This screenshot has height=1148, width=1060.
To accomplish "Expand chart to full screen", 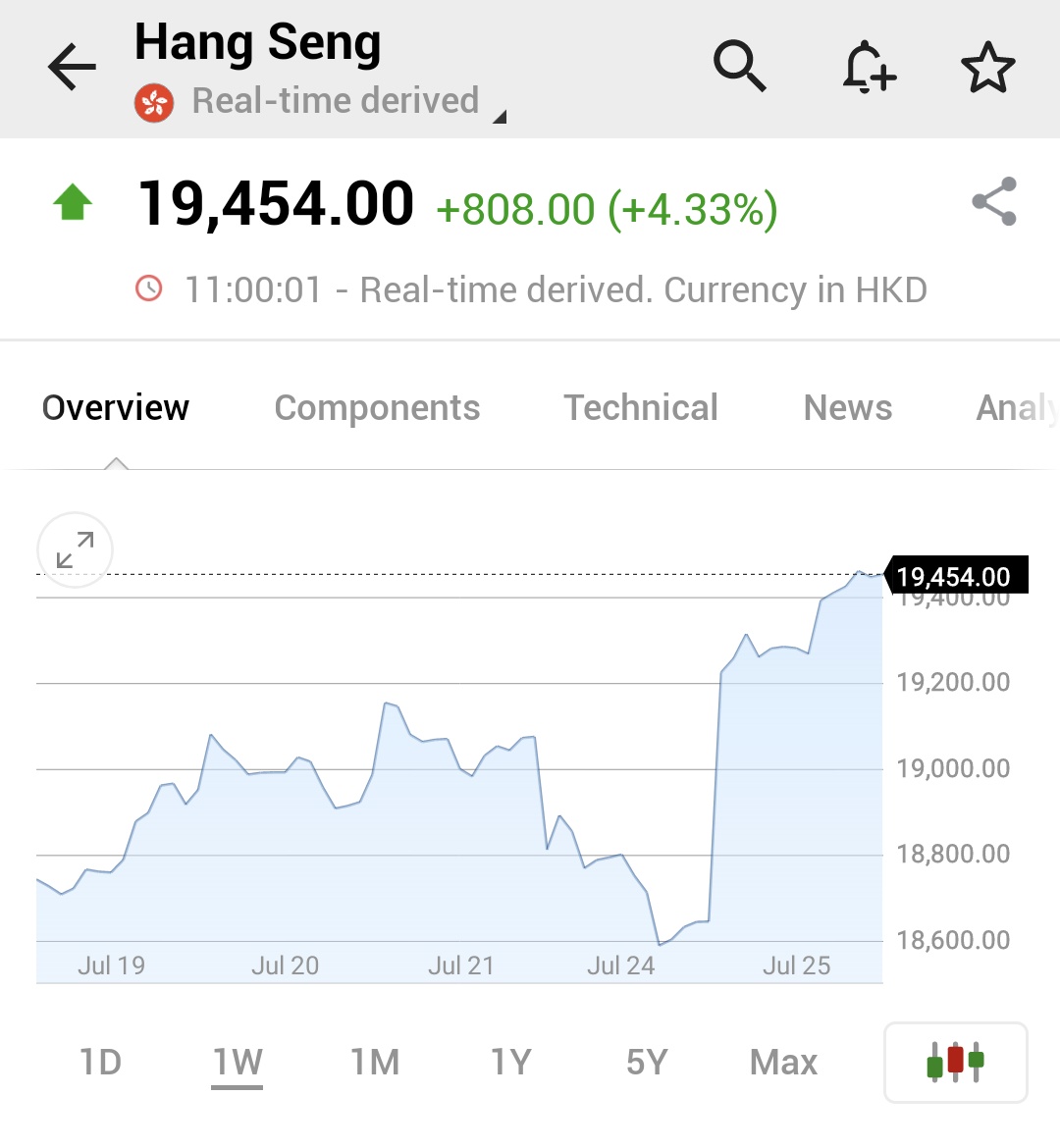I will pos(75,549).
